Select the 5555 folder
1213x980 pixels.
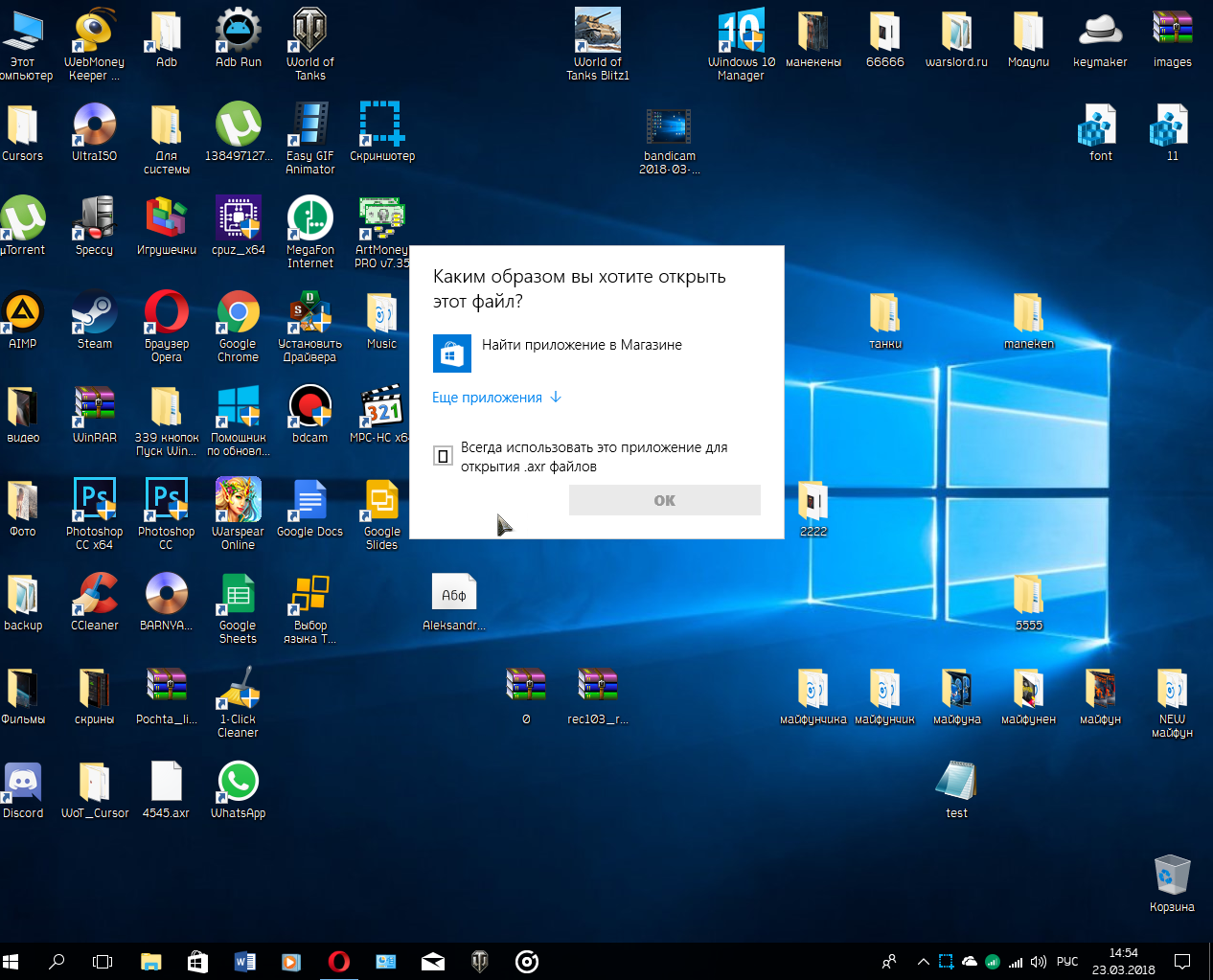pyautogui.click(x=1028, y=602)
